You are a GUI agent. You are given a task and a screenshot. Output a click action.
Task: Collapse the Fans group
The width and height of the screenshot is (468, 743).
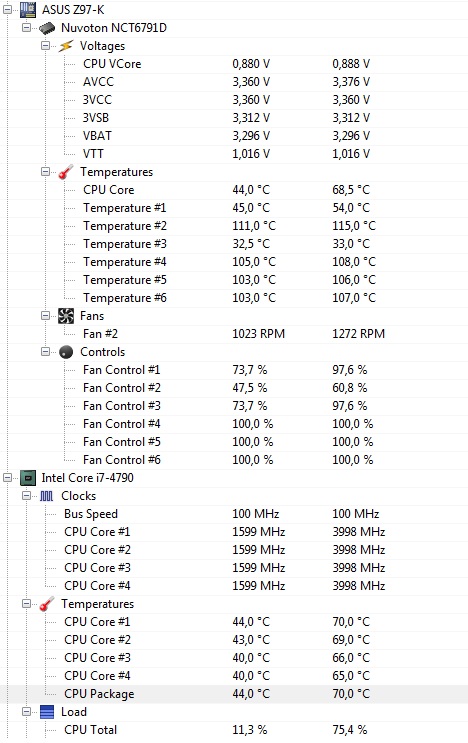(x=45, y=316)
